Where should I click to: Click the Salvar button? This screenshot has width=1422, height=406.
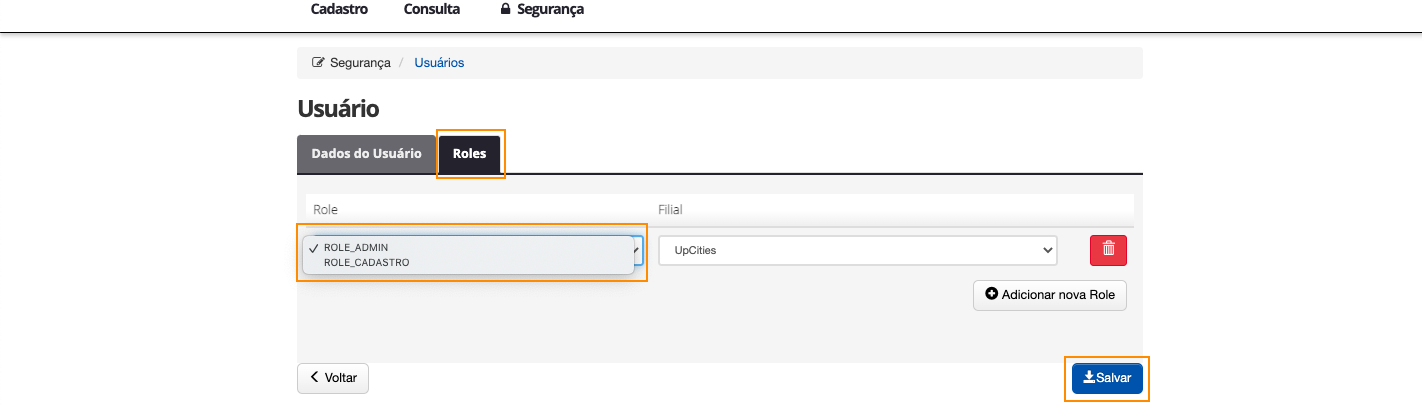[1107, 378]
